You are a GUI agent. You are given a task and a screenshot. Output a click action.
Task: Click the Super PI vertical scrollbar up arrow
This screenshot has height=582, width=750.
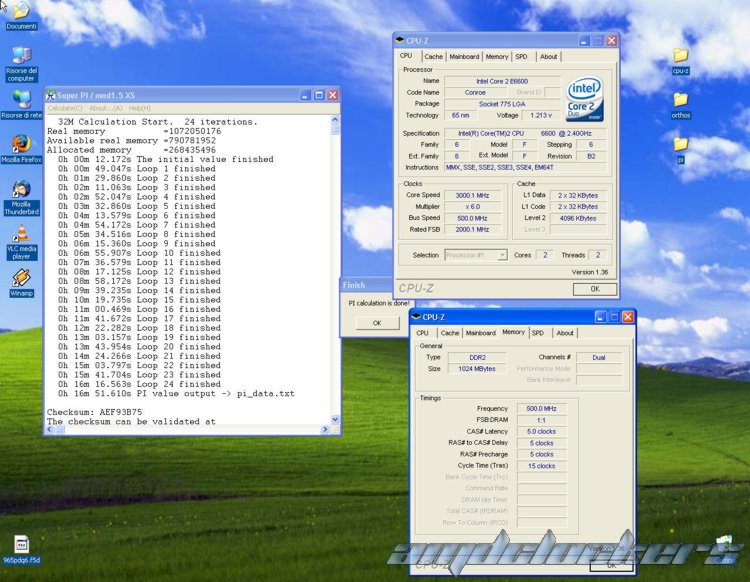[x=337, y=119]
